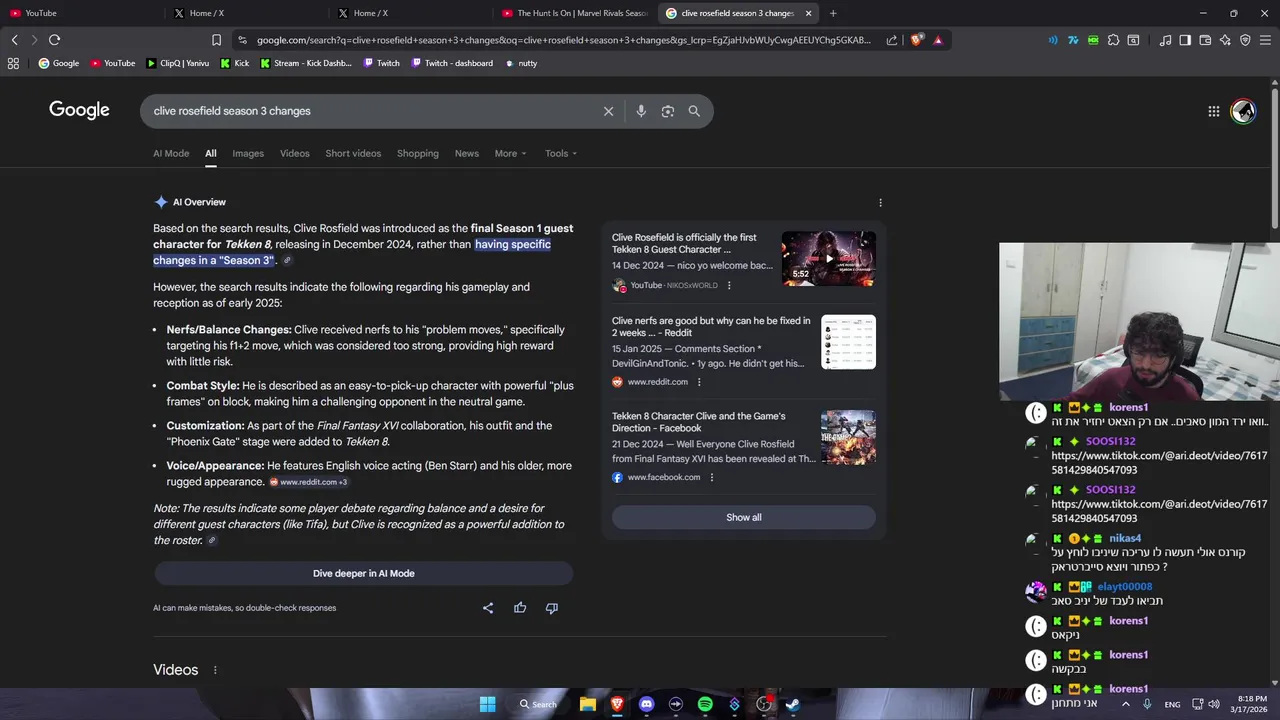This screenshot has height=720, width=1280.
Task: Open the Leo AI sparkle icon
Action: 1225,40
